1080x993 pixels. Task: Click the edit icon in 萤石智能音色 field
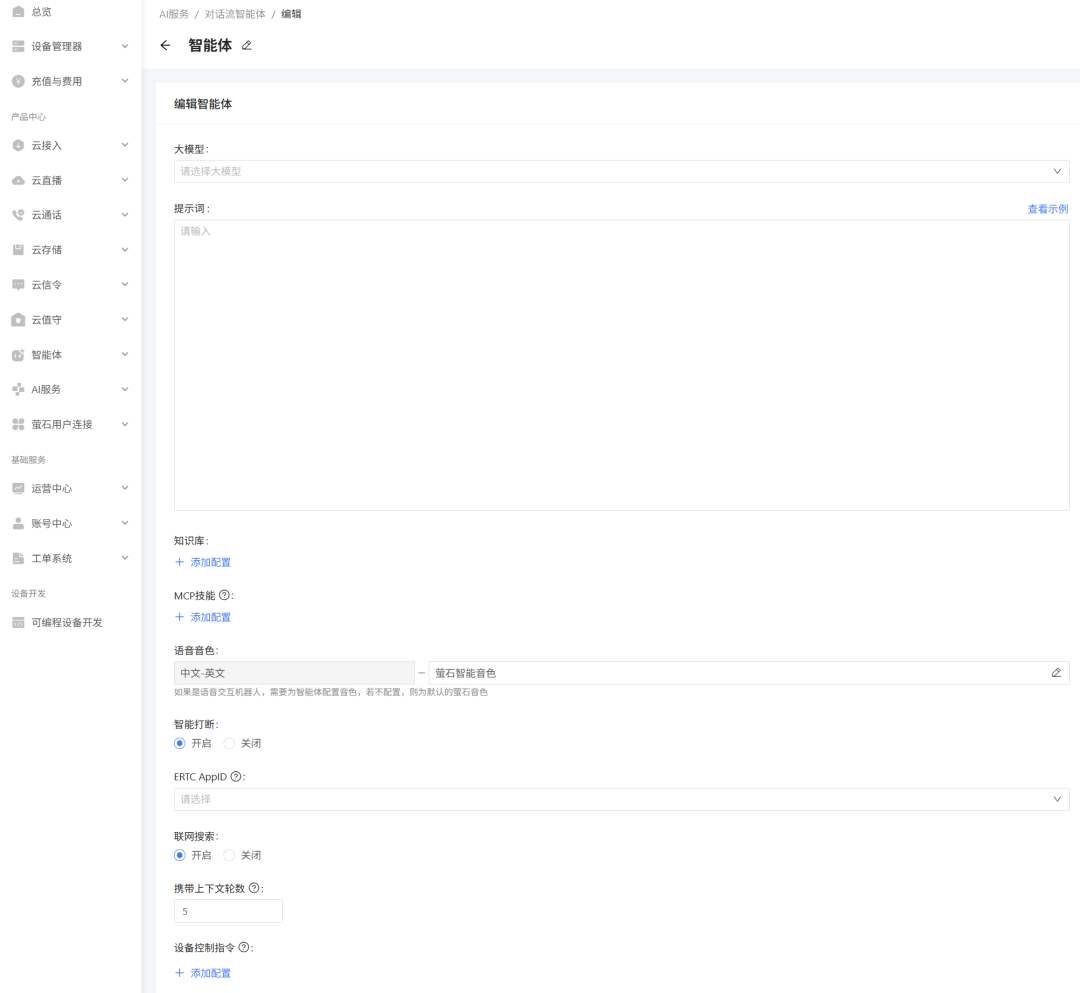(x=1056, y=673)
